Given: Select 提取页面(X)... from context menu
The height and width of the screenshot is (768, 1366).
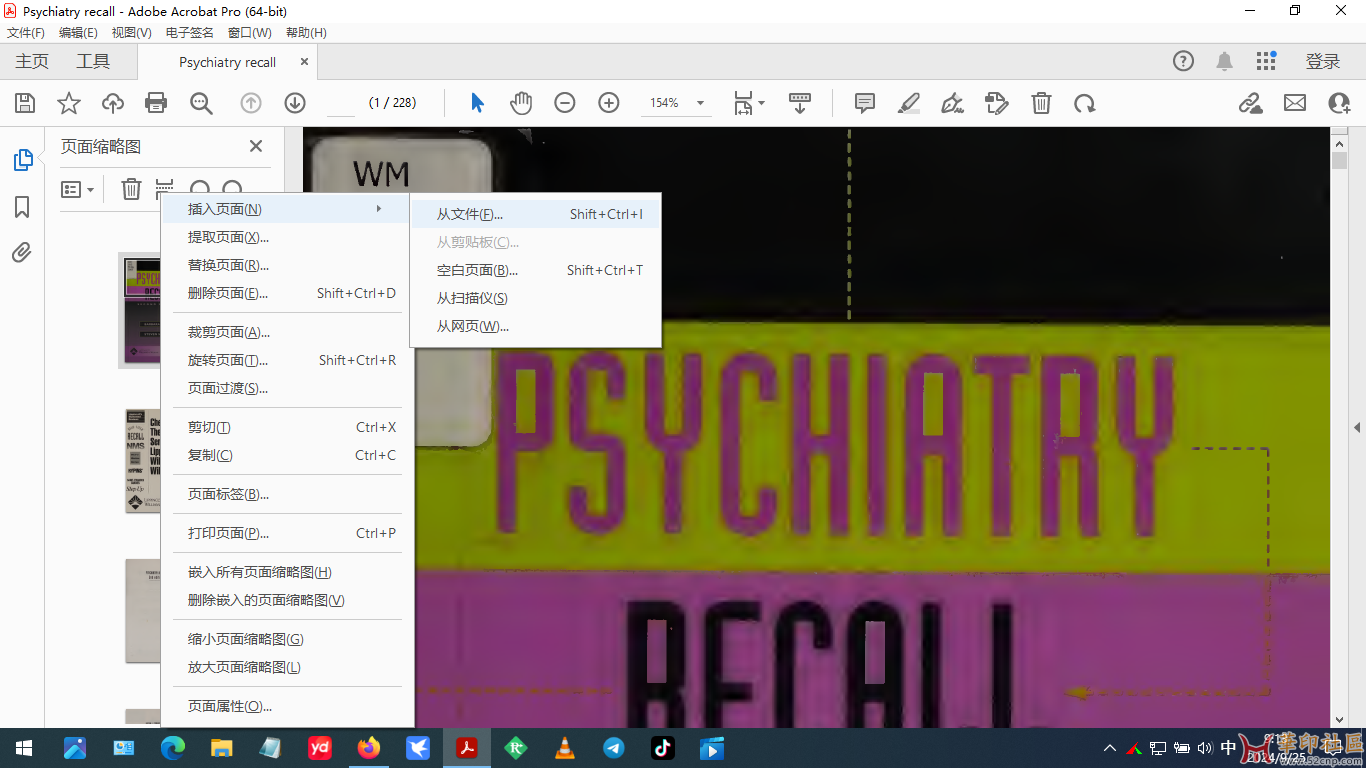Looking at the screenshot, I should point(287,237).
